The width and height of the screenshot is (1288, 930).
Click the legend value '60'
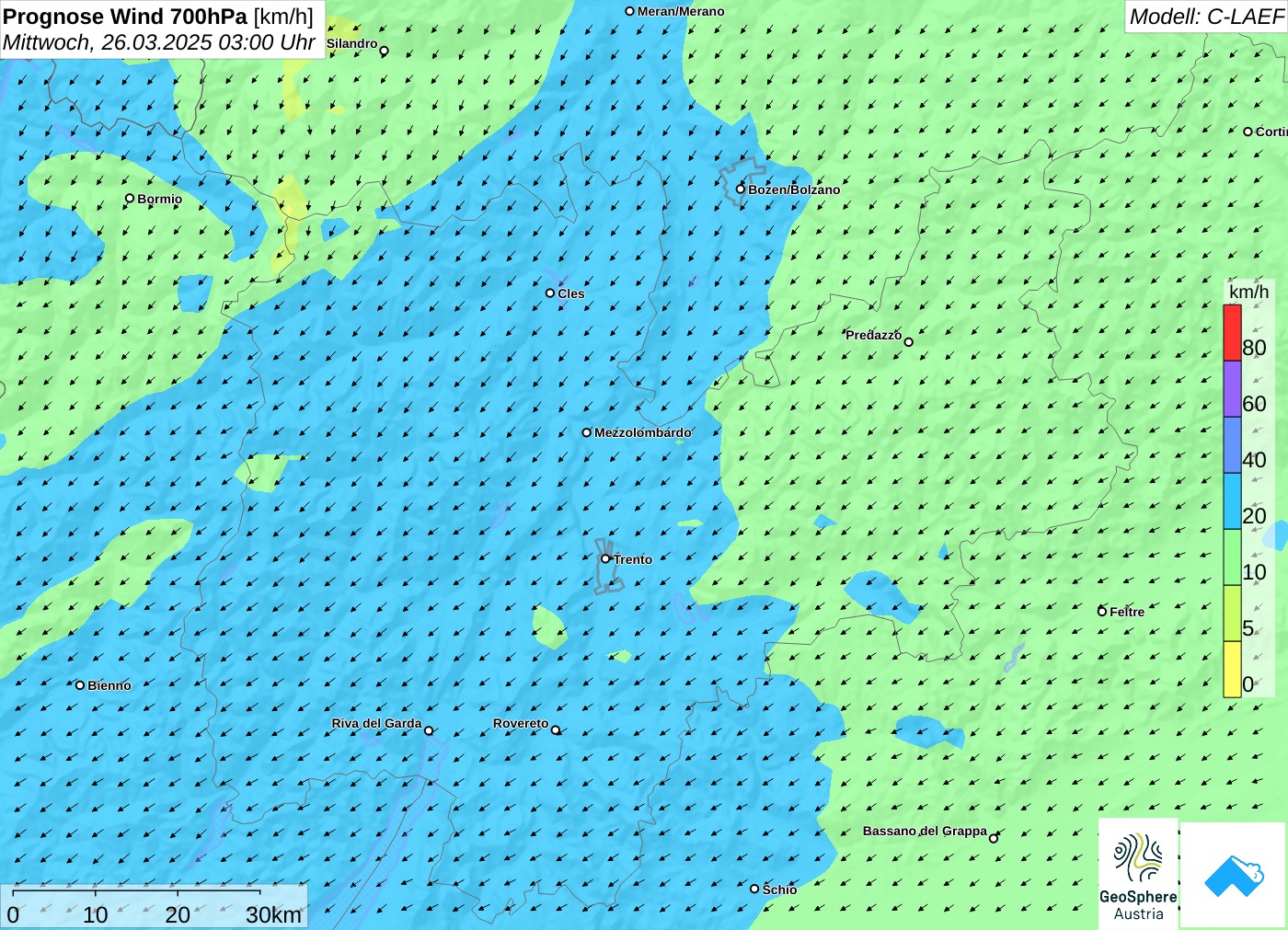[x=1254, y=404]
